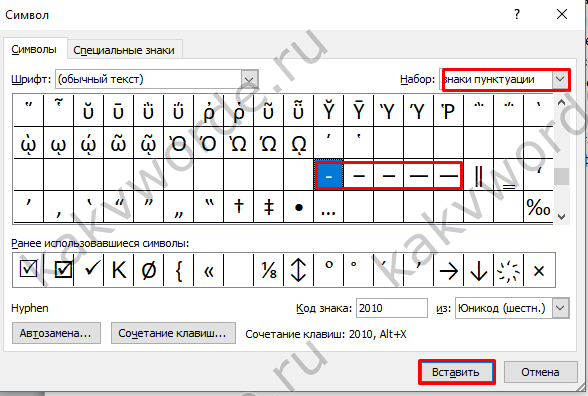Click the symbol grid scrollbar thumb
Viewport: 588px width, 396px height.
[561, 176]
